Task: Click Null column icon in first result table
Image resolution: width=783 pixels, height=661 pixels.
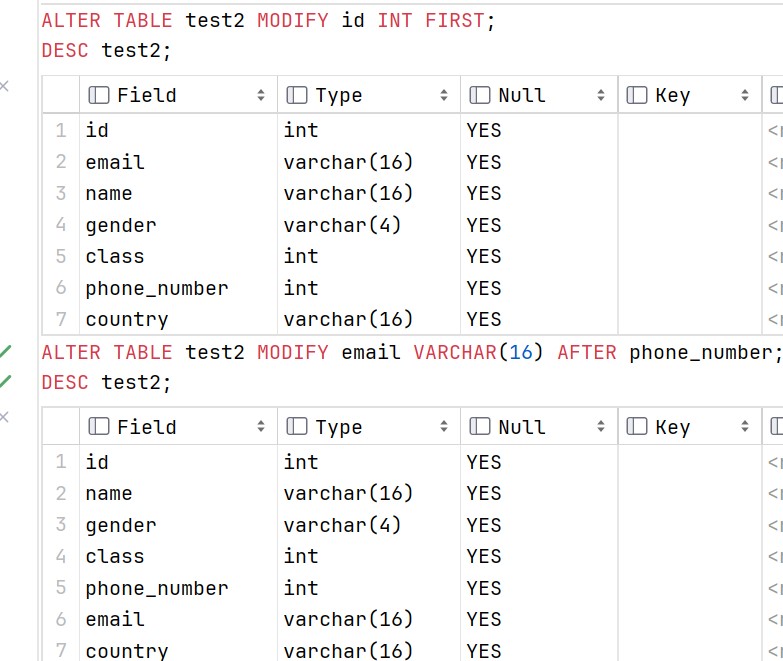Action: pos(480,95)
